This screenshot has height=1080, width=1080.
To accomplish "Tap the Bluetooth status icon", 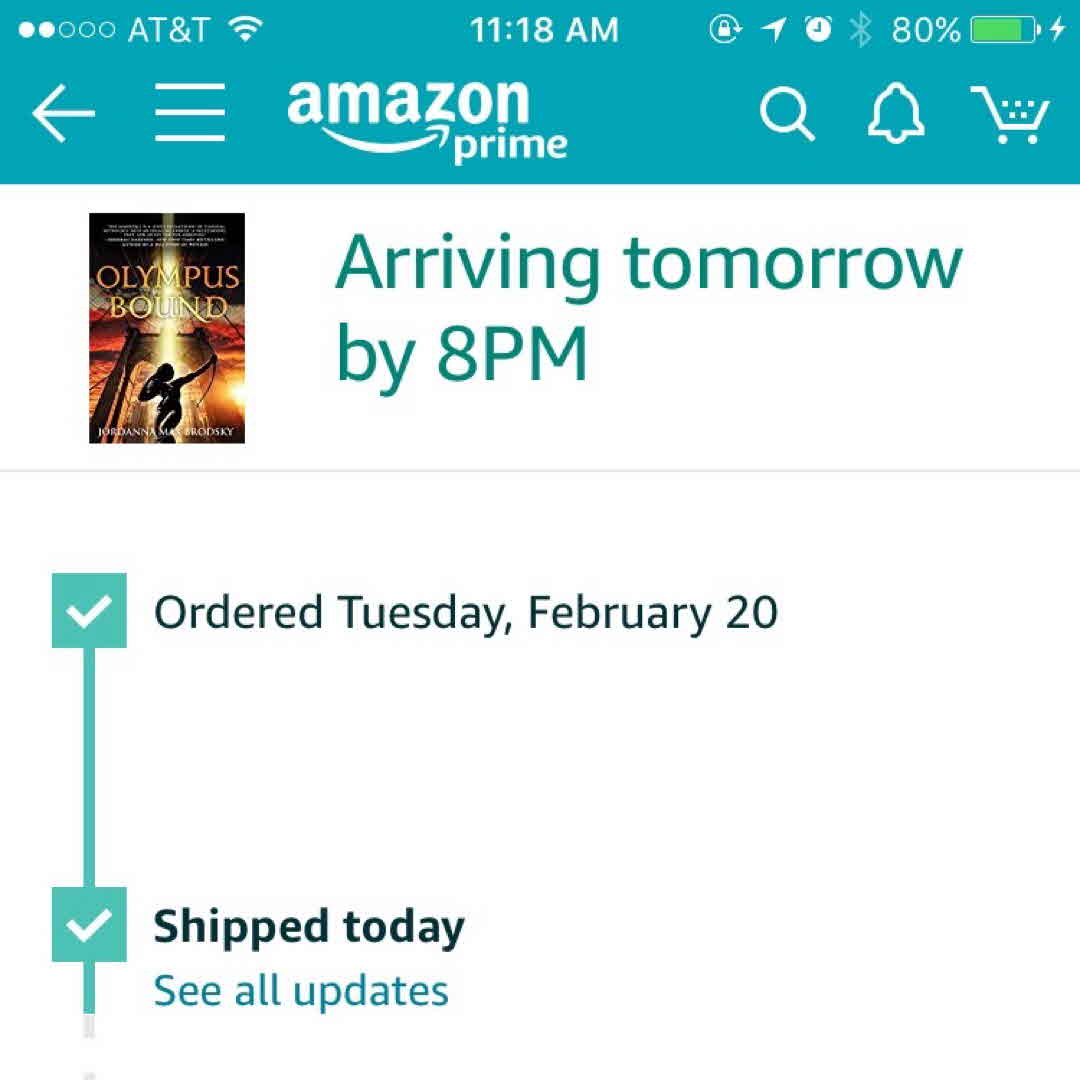I will [860, 30].
